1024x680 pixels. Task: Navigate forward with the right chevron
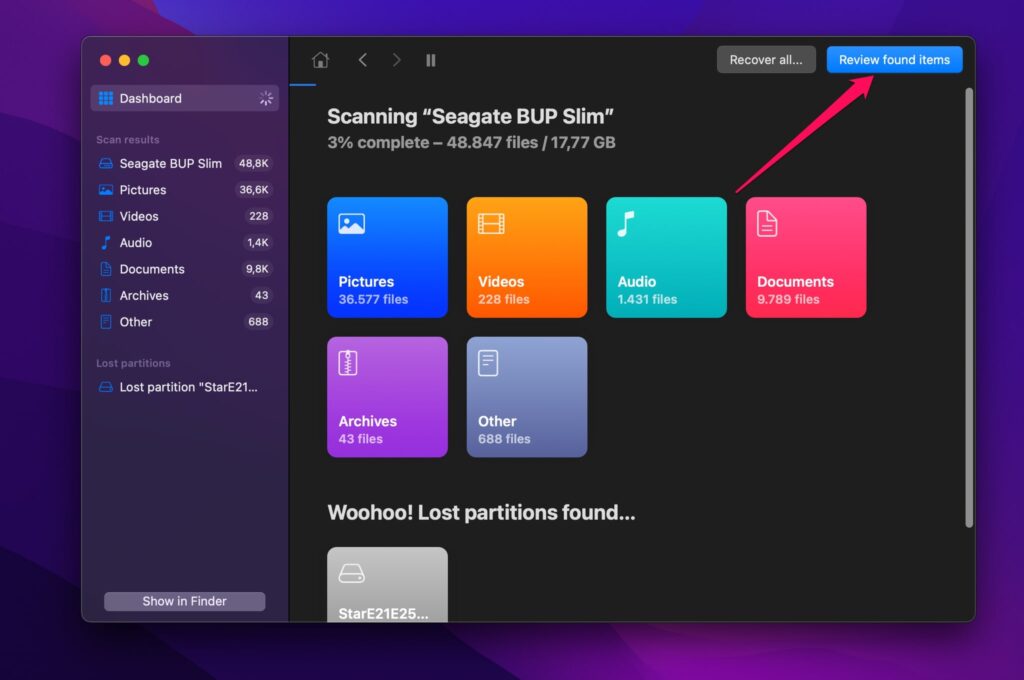(x=396, y=60)
